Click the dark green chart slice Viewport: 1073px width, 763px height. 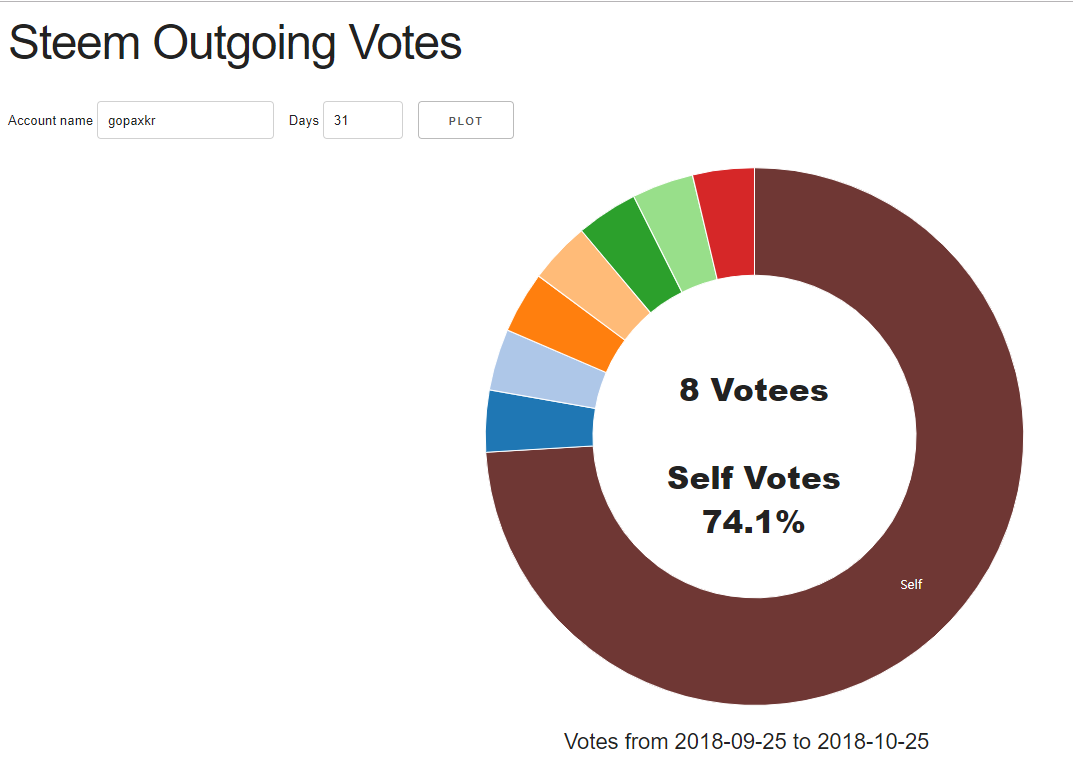coord(630,256)
